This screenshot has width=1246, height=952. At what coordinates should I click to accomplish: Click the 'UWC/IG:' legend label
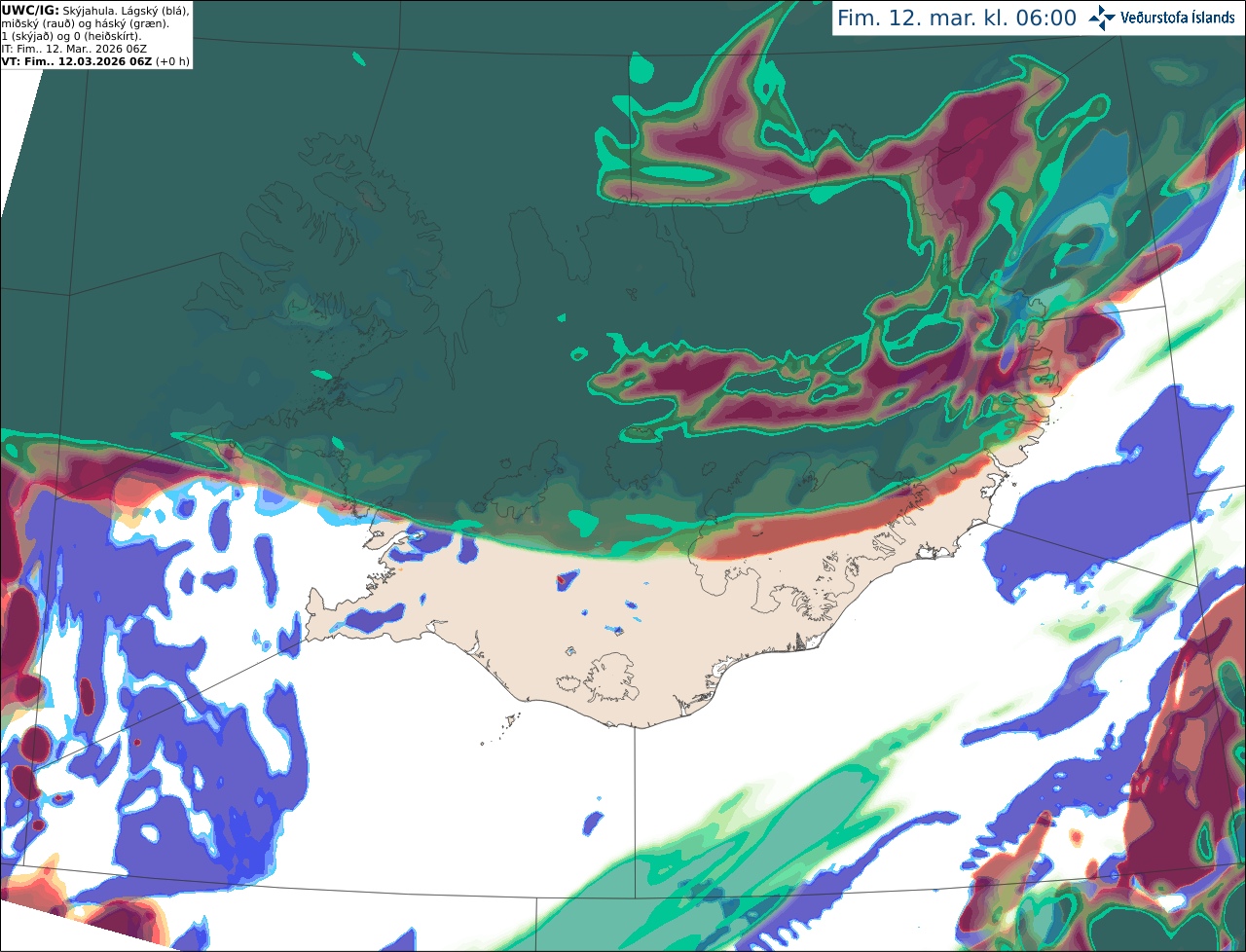[x=30, y=10]
